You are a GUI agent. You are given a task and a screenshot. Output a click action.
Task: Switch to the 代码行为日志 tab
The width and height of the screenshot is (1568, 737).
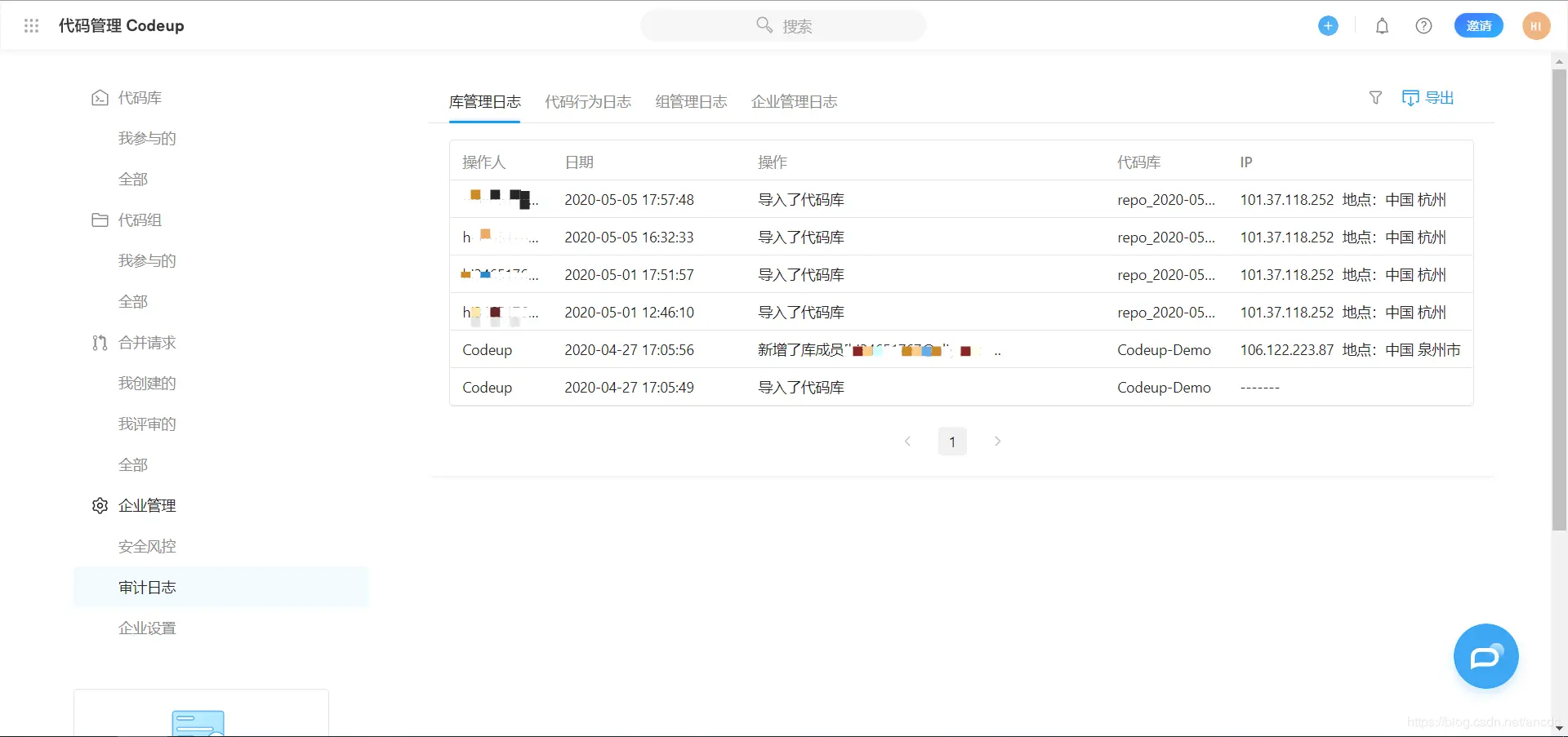tap(588, 102)
